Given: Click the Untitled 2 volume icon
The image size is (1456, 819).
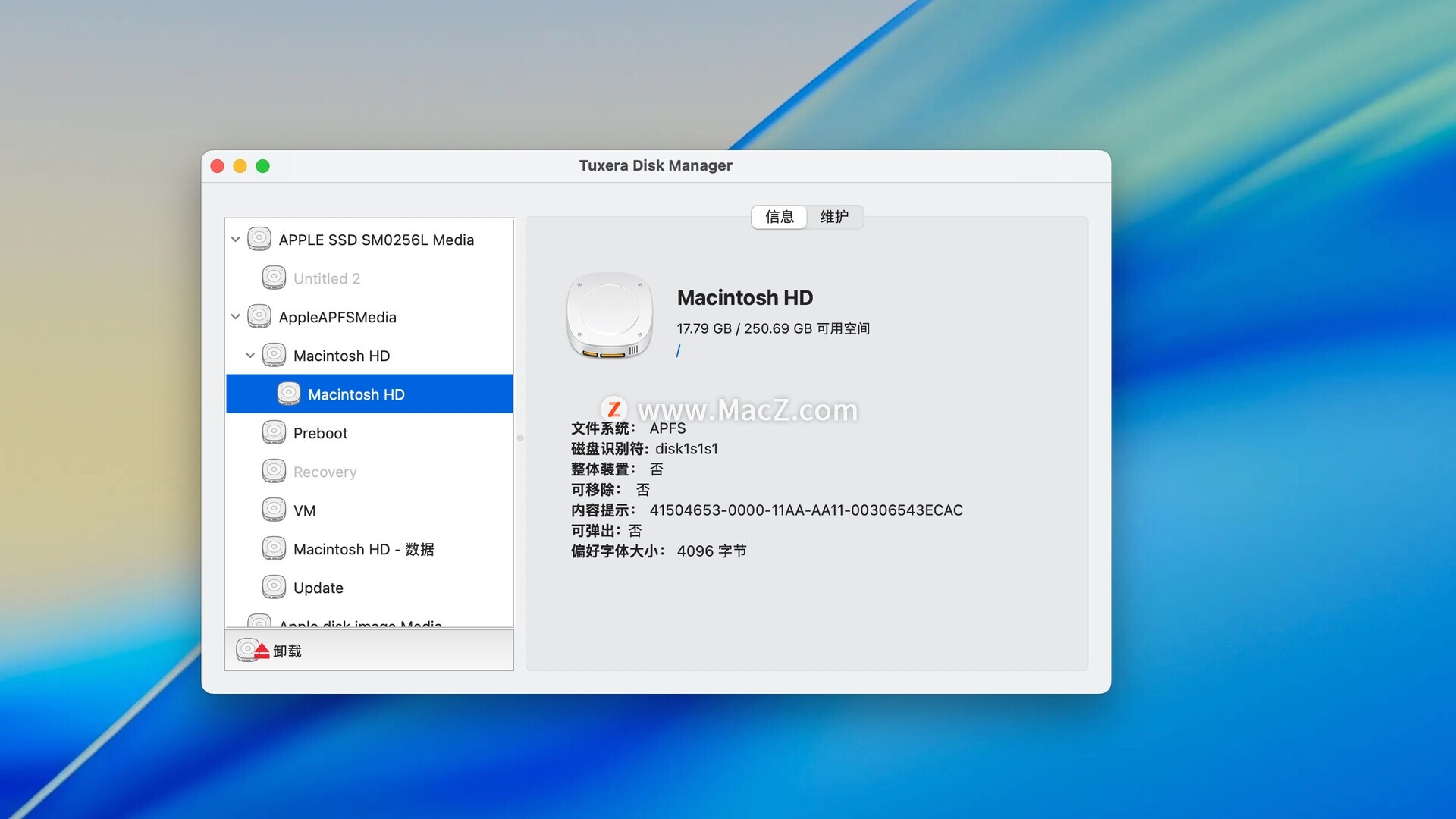Looking at the screenshot, I should click(274, 278).
